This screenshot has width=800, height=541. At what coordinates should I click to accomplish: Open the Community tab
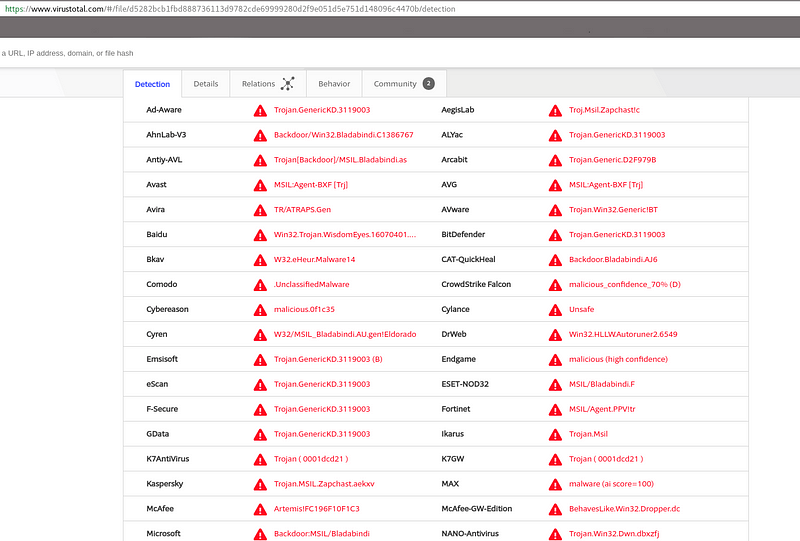(395, 84)
